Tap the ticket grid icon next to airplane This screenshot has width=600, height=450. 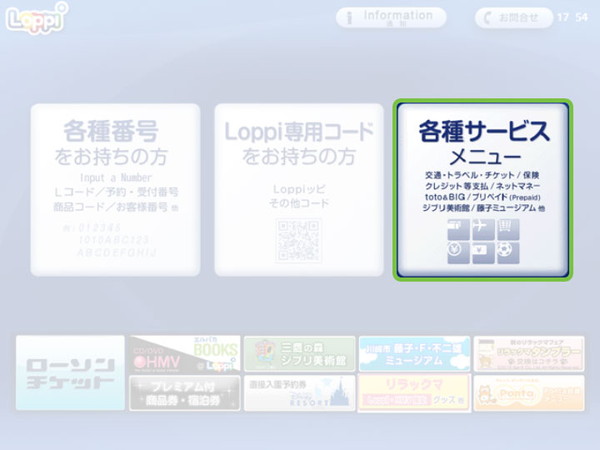click(508, 230)
